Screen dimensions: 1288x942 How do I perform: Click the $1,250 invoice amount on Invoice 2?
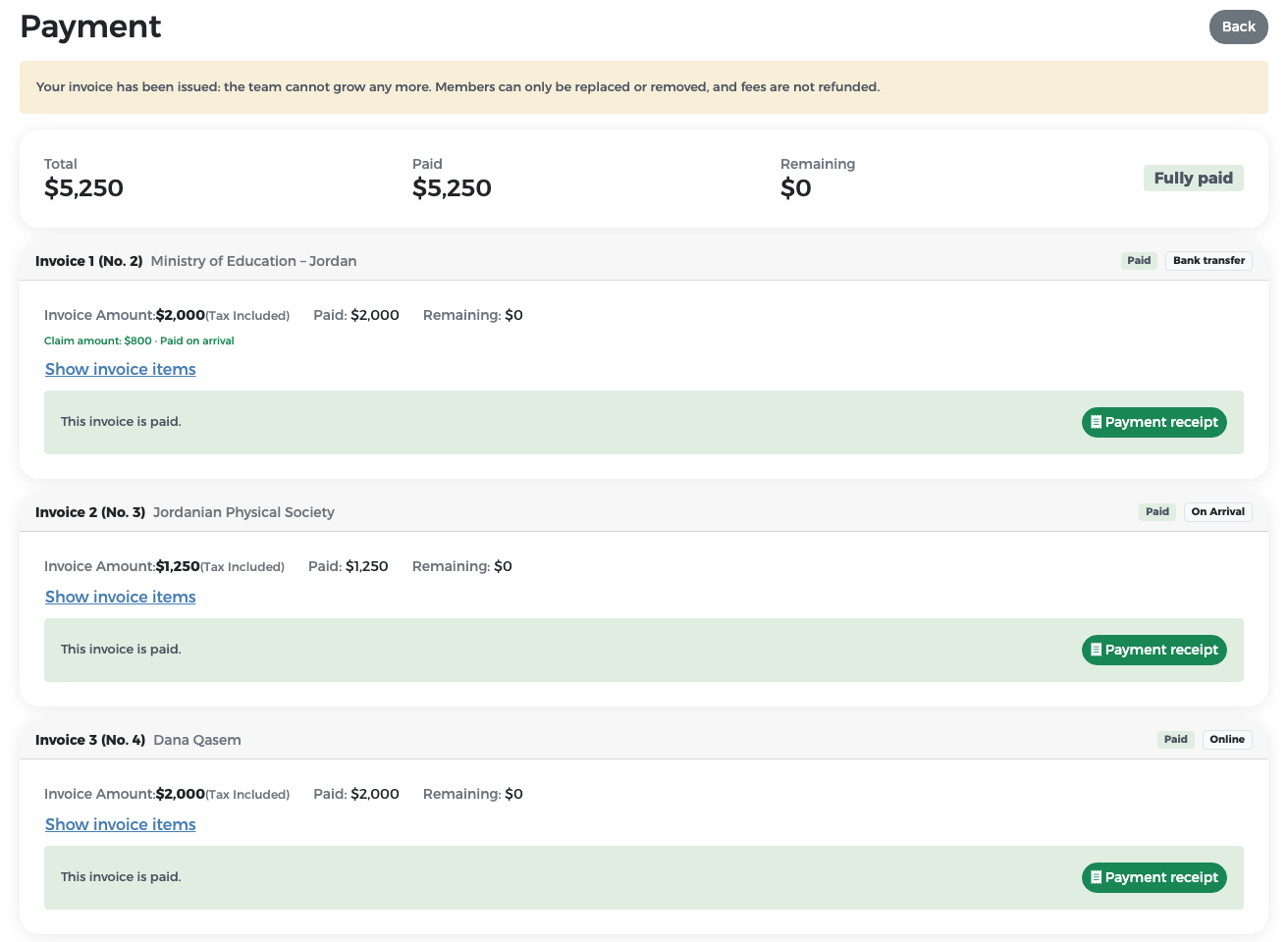[x=178, y=566]
